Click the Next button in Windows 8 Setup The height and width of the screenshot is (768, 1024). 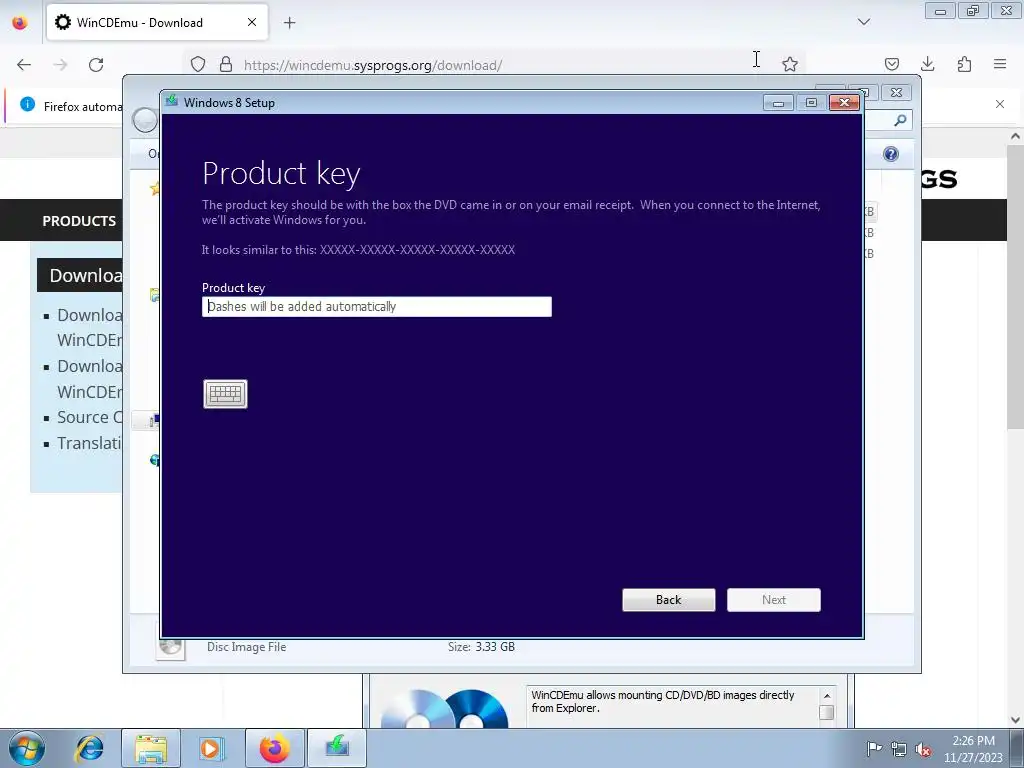[774, 600]
